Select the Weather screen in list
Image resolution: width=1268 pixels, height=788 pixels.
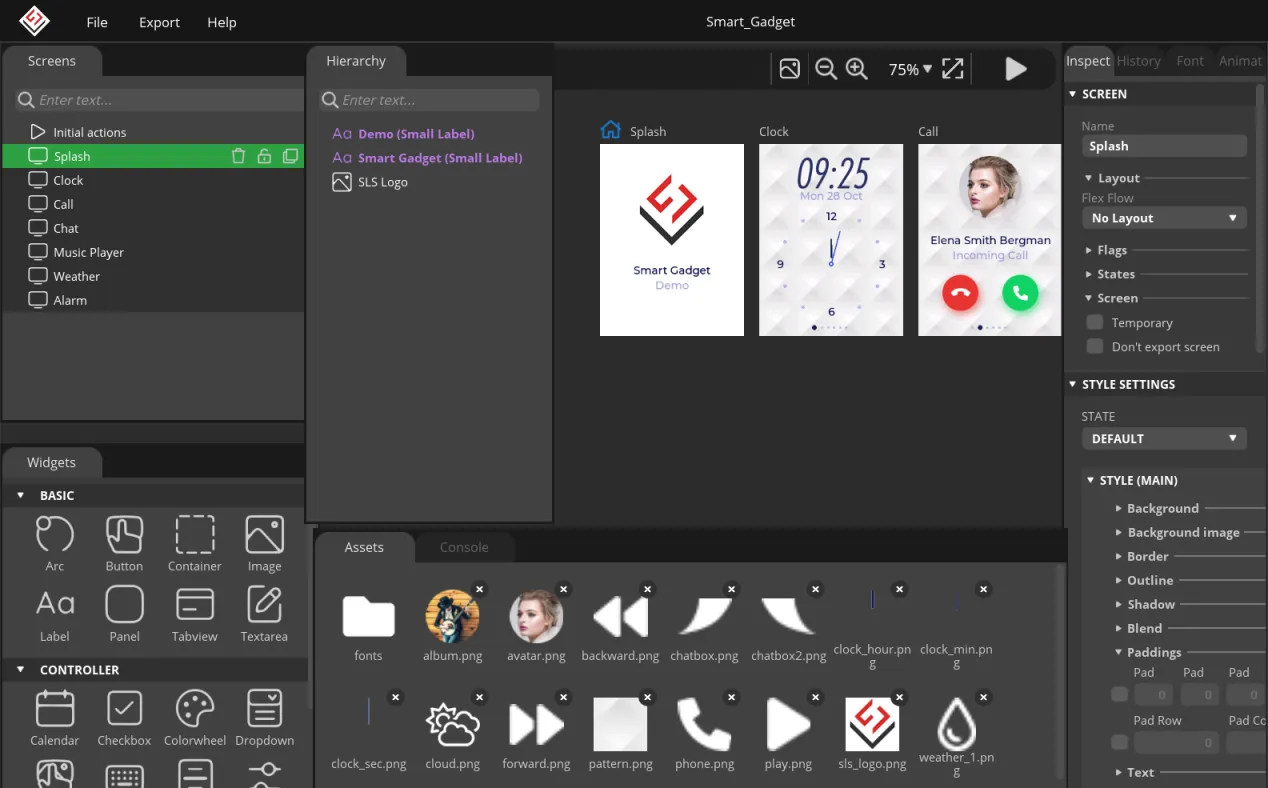153,276
